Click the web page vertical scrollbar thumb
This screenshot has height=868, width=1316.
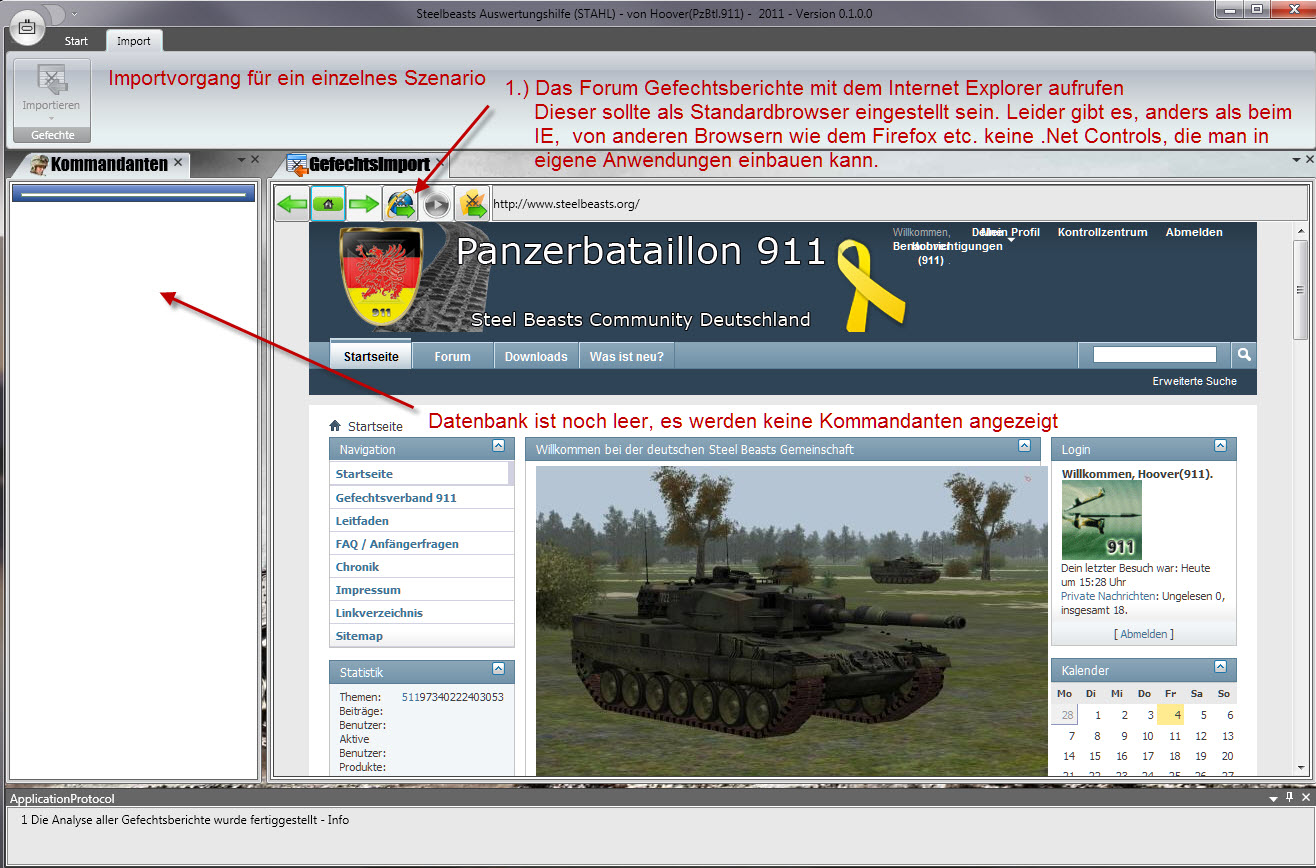1300,290
